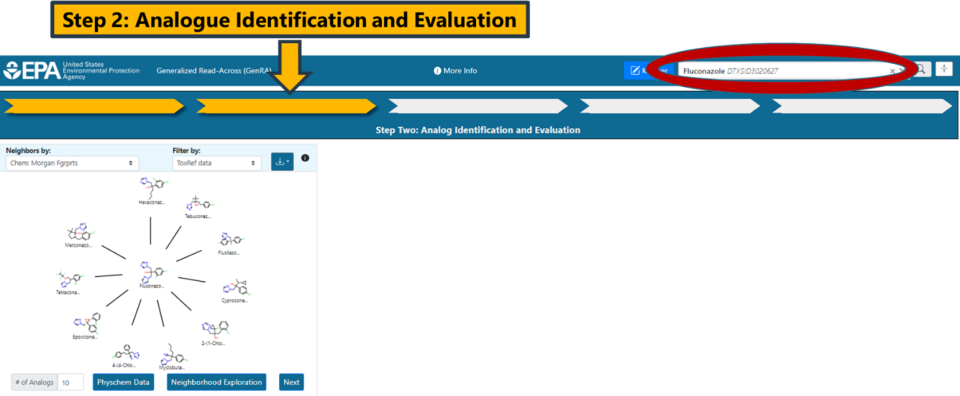Select the Cyproconazole analog structure
The width and height of the screenshot is (960, 396).
pyautogui.click(x=235, y=291)
